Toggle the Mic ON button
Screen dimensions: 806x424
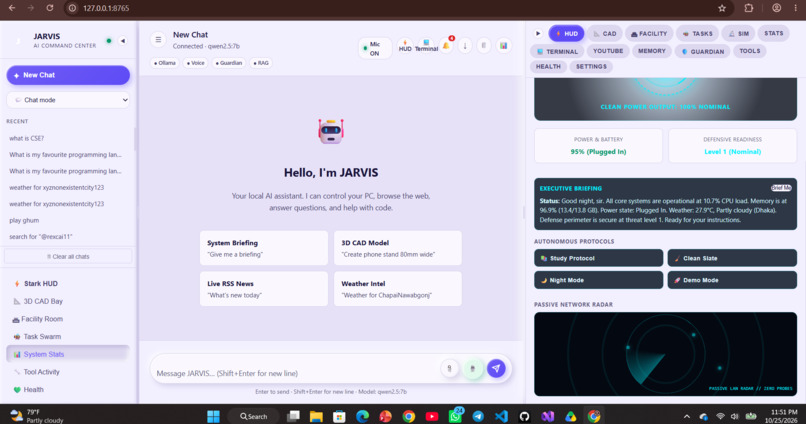coord(375,48)
